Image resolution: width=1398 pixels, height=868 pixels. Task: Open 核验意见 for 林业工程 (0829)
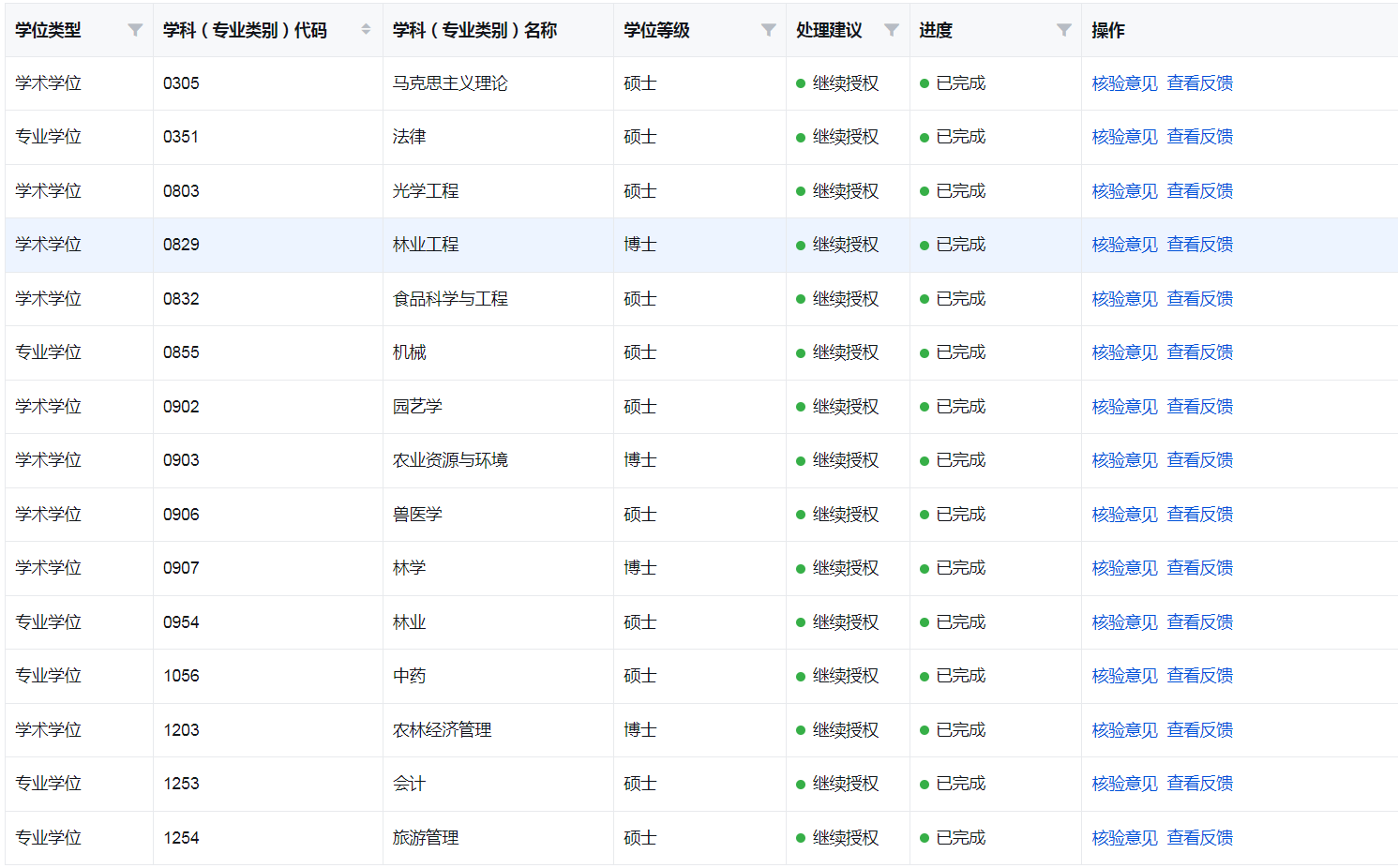tap(1124, 245)
